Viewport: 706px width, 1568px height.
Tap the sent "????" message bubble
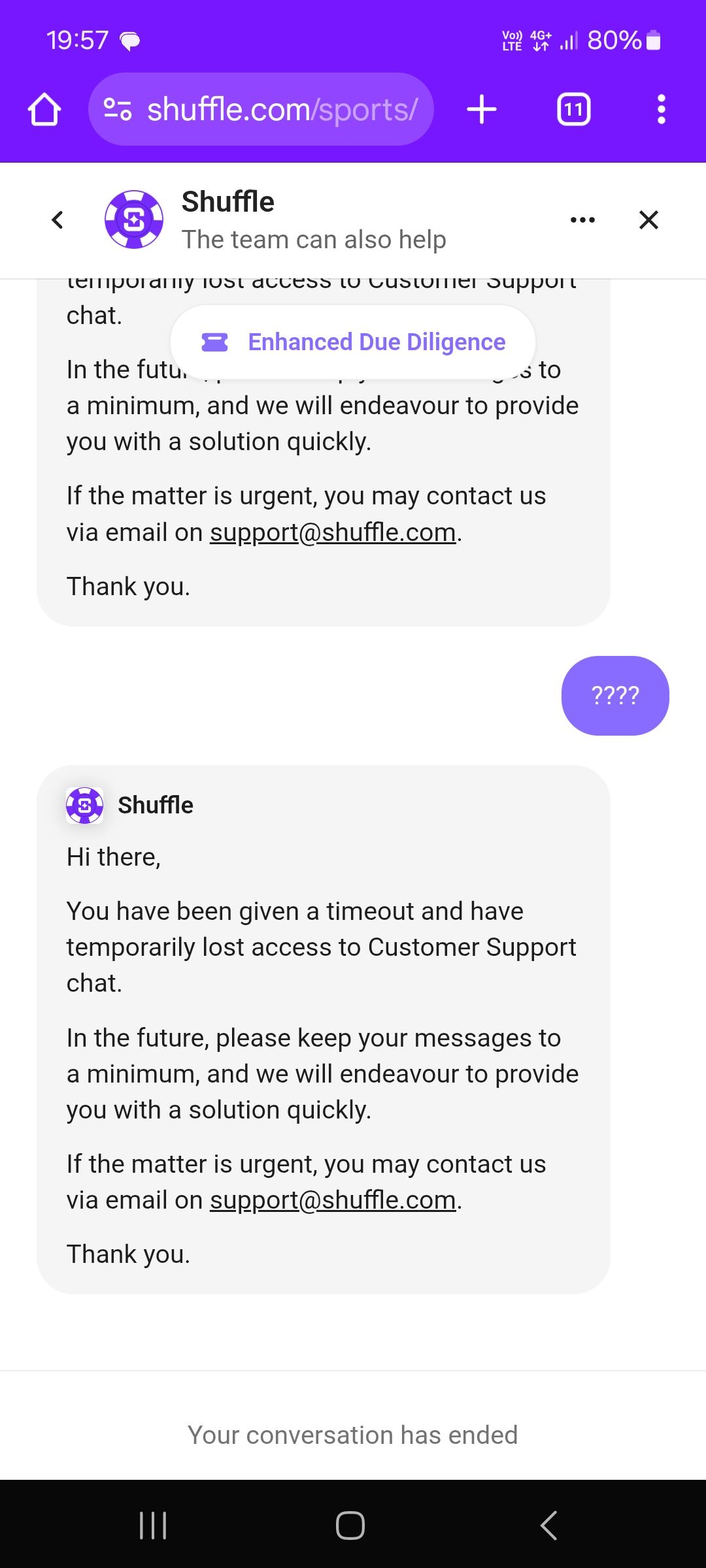[x=614, y=695]
